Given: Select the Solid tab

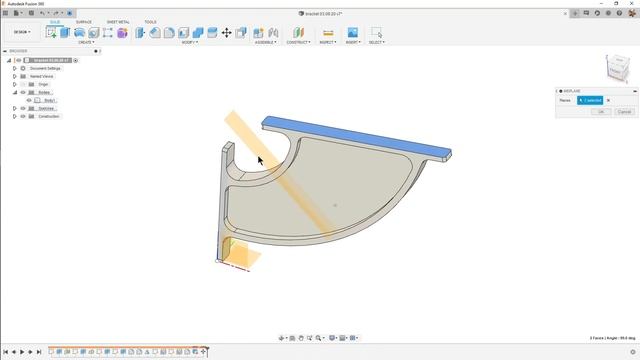Looking at the screenshot, I should click(x=55, y=22).
